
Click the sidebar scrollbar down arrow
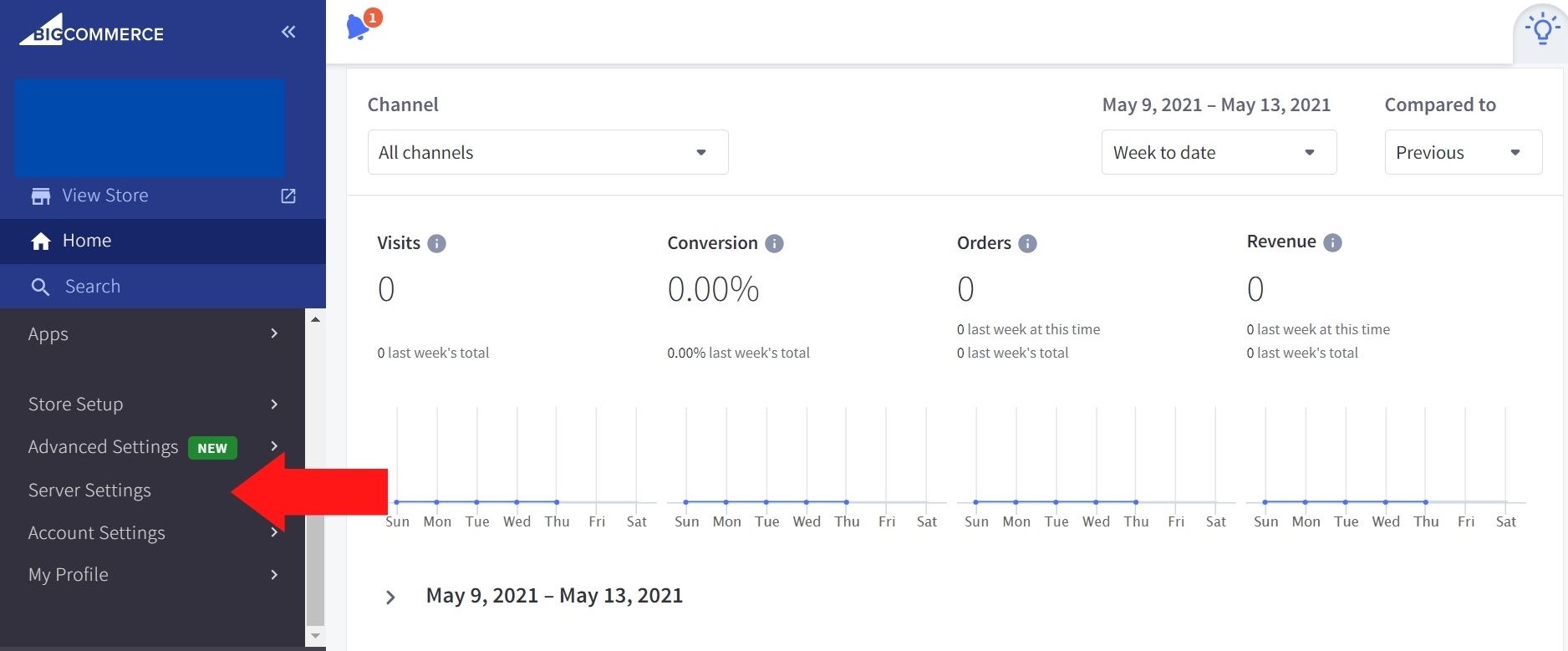coord(315,636)
